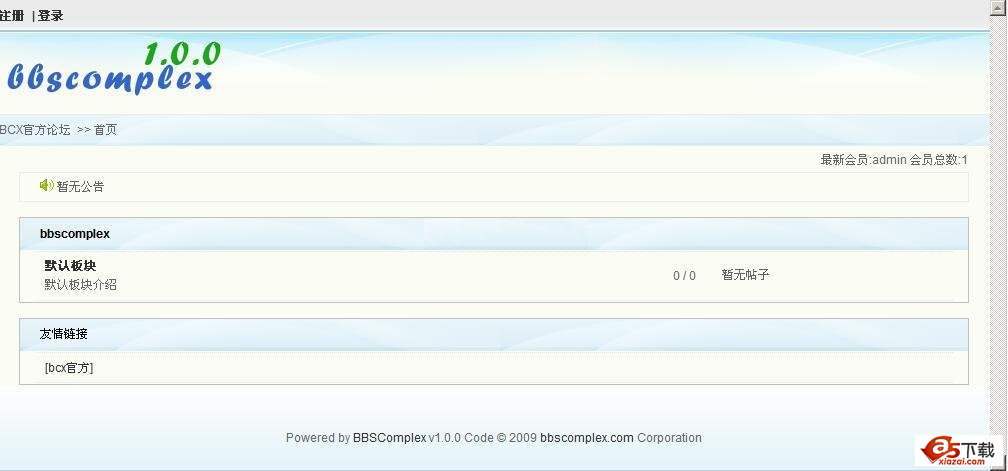Open the 默认板块 forum board
Screen dimensions: 1008x471
click(70, 265)
